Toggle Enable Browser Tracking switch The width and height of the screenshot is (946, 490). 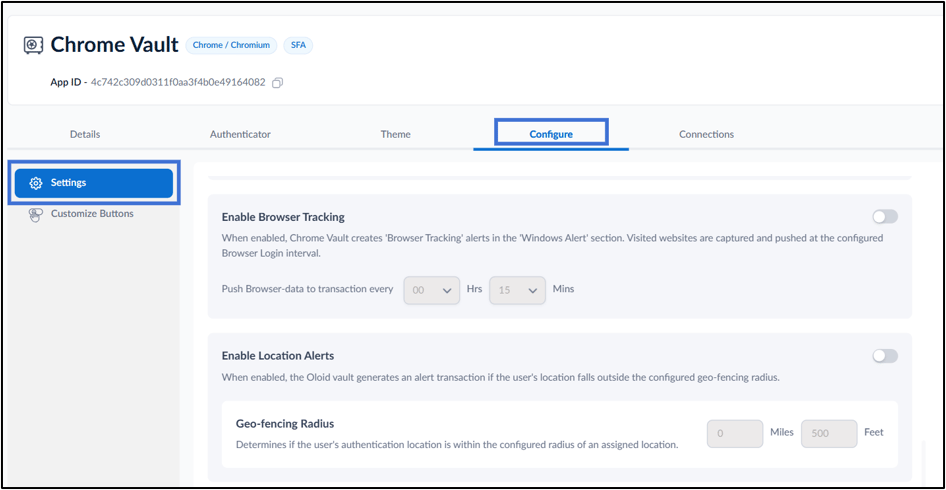coord(885,217)
